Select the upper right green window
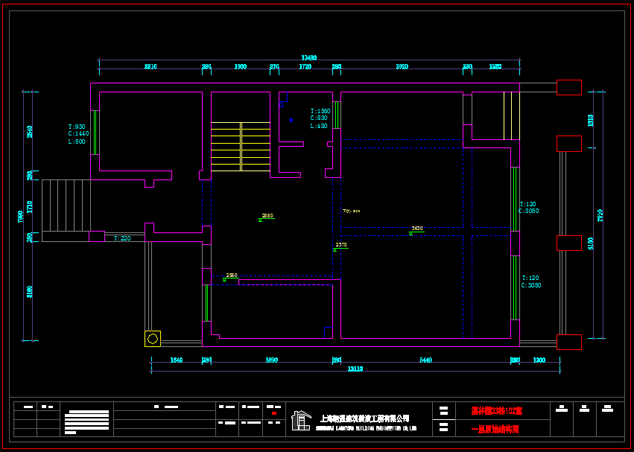Image resolution: width=634 pixels, height=452 pixels. (515, 199)
